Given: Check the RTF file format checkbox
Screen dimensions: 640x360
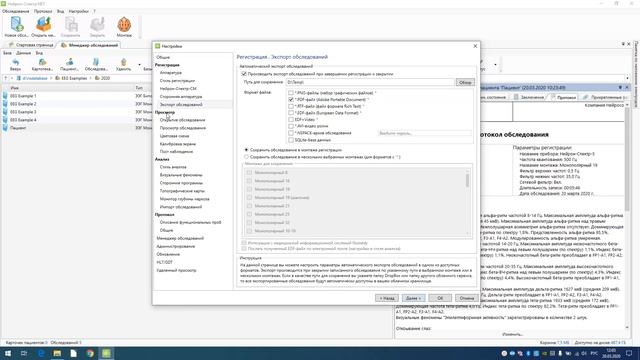Looking at the screenshot, I should coord(291,106).
